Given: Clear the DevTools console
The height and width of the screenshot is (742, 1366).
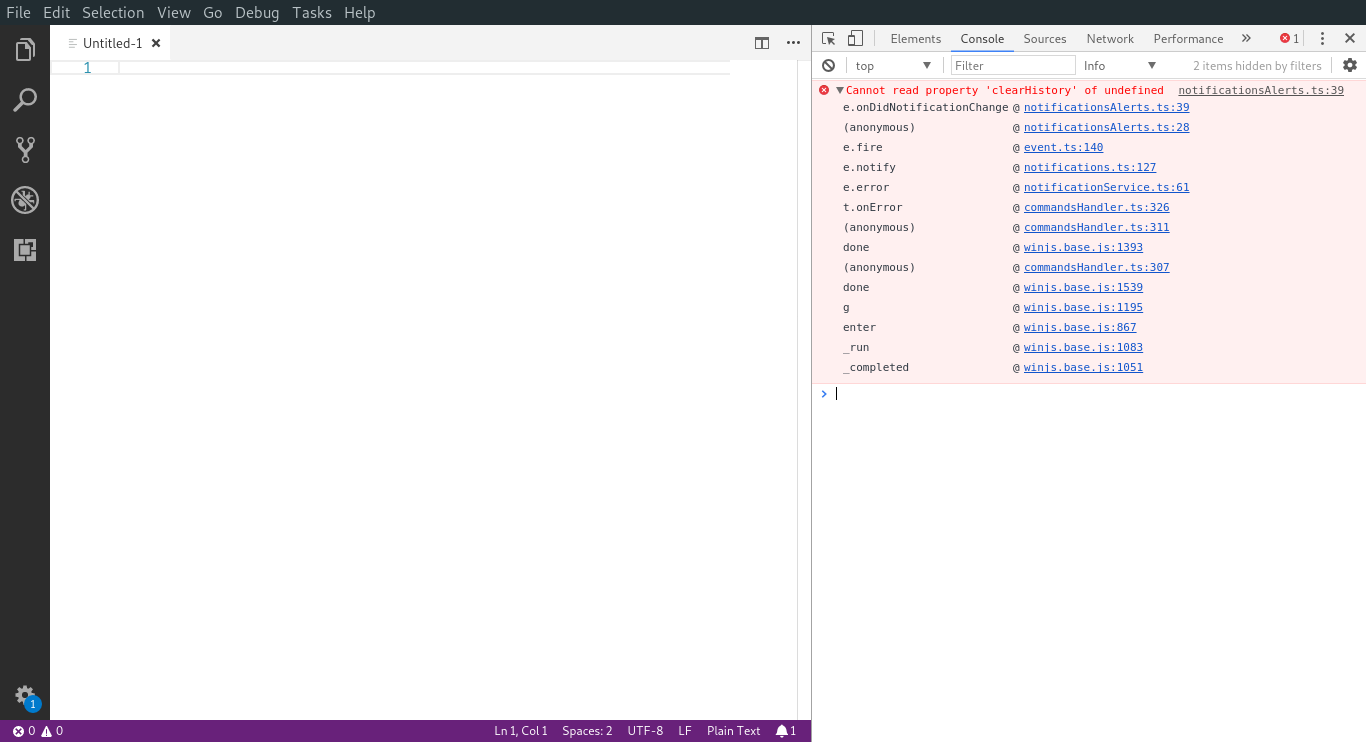Looking at the screenshot, I should tap(829, 64).
